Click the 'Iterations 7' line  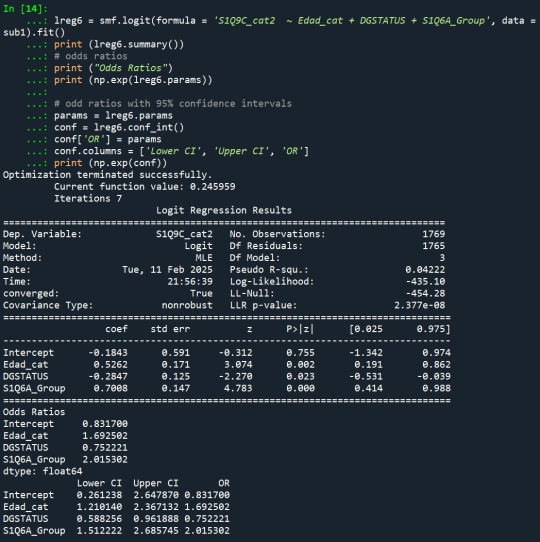(x=88, y=198)
